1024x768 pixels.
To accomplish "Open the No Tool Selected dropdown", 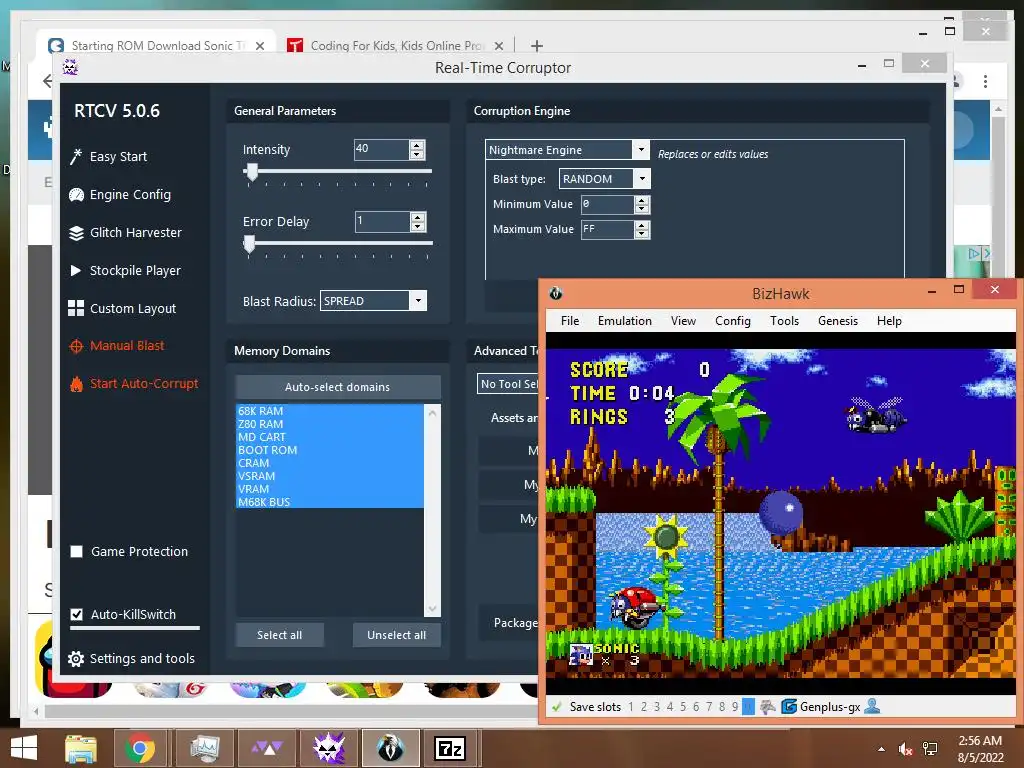I will pos(509,384).
